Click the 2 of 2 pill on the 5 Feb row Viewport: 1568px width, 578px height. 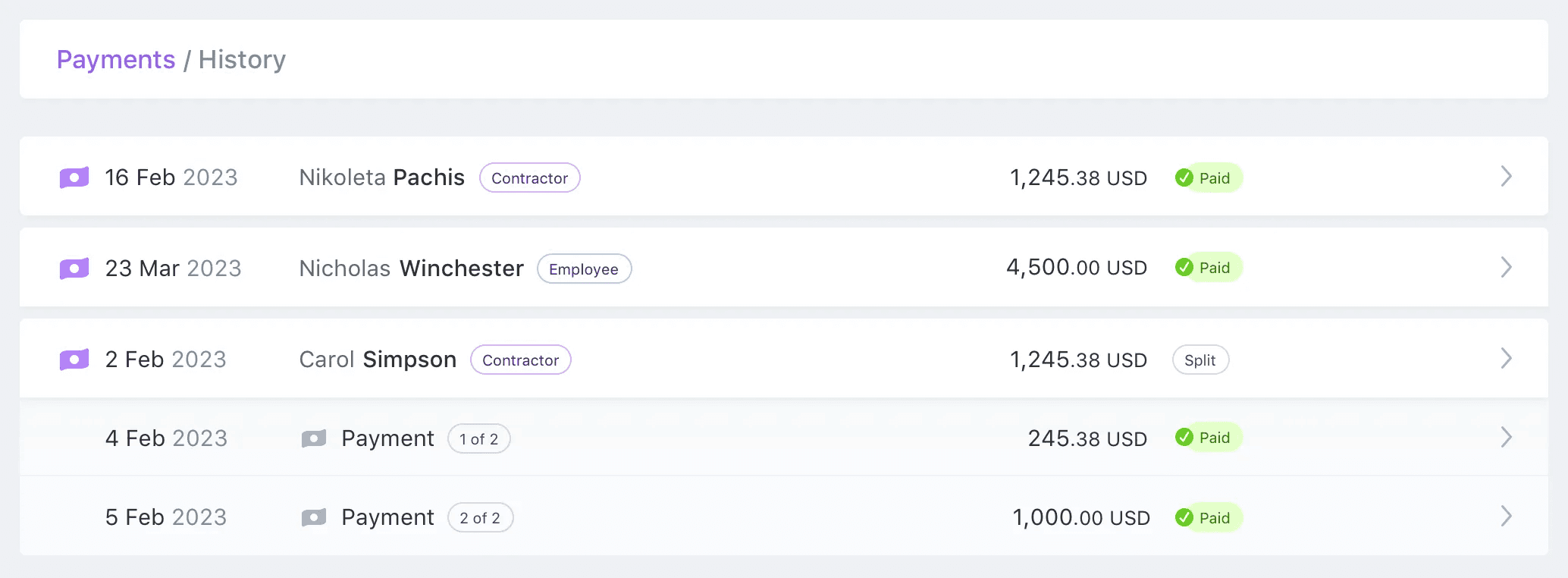(480, 517)
